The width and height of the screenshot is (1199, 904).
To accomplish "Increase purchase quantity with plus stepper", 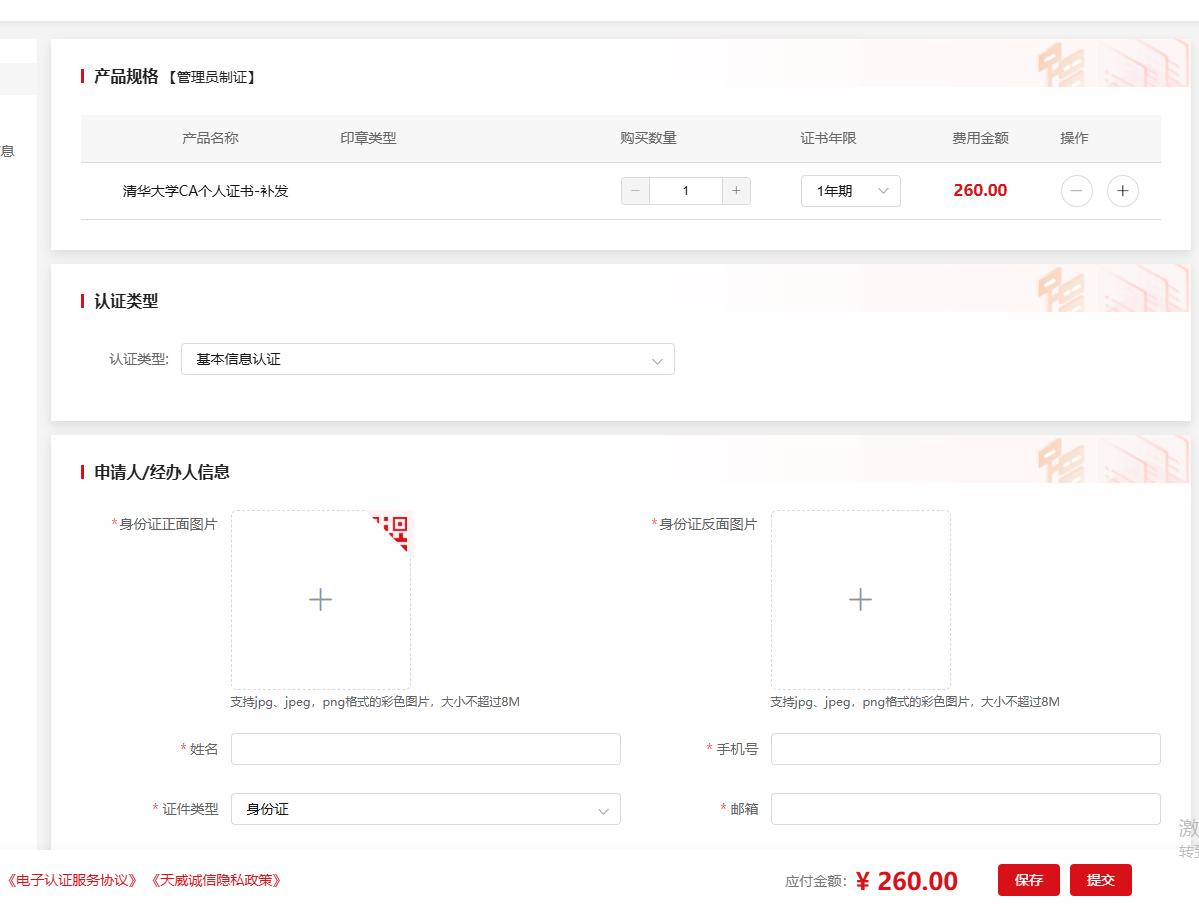I will click(x=736, y=191).
